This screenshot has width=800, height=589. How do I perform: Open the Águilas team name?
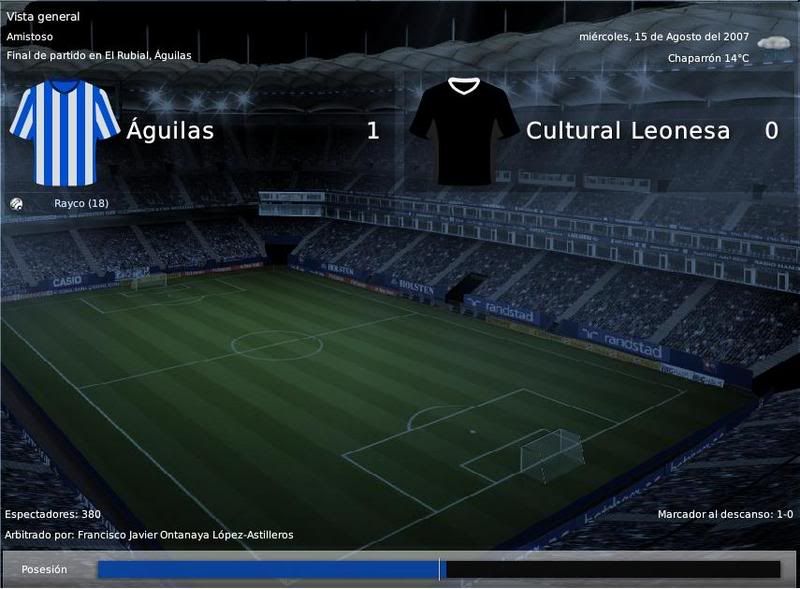pos(170,130)
